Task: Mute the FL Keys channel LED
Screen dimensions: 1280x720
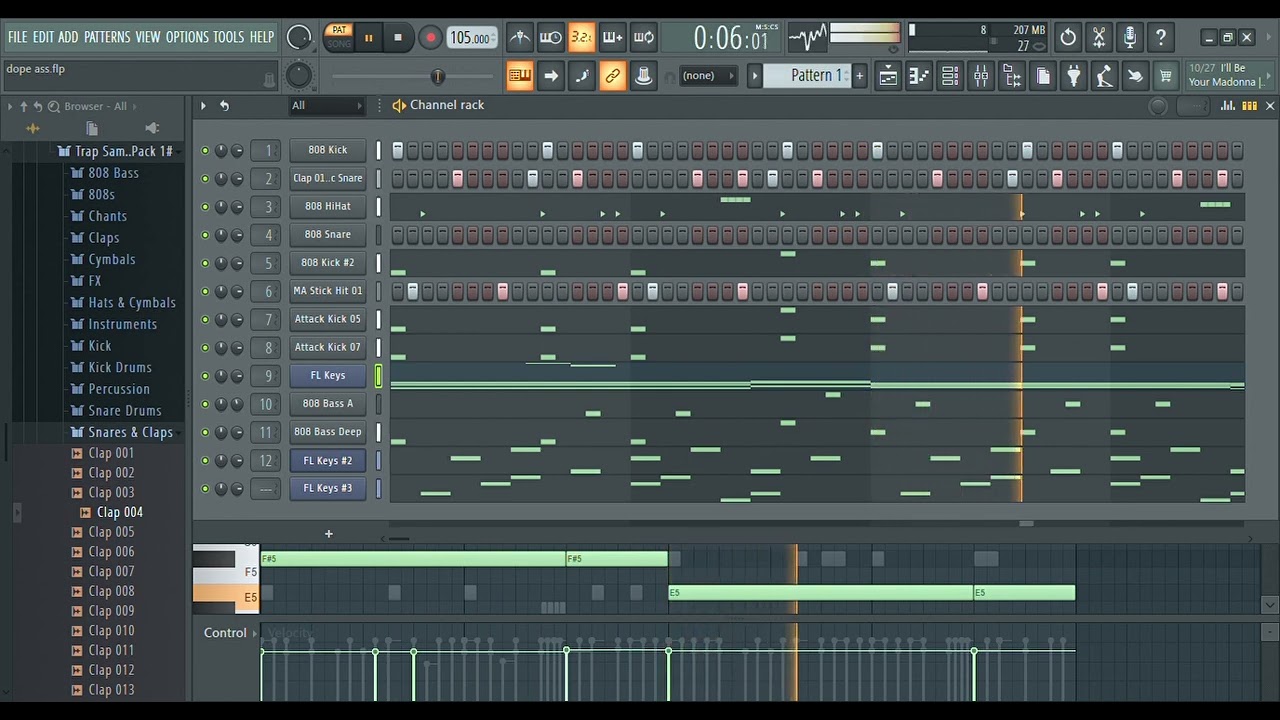Action: click(x=205, y=376)
